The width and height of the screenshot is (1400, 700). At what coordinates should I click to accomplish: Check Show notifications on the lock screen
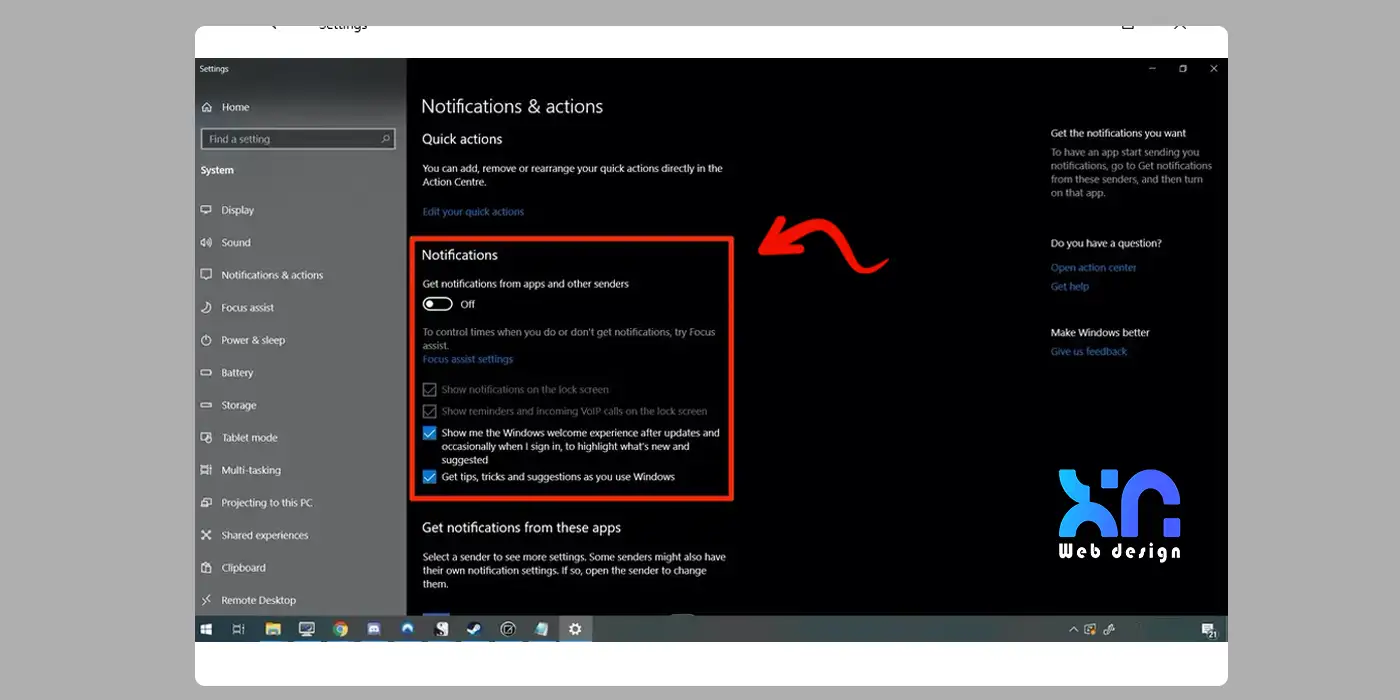pyautogui.click(x=430, y=390)
